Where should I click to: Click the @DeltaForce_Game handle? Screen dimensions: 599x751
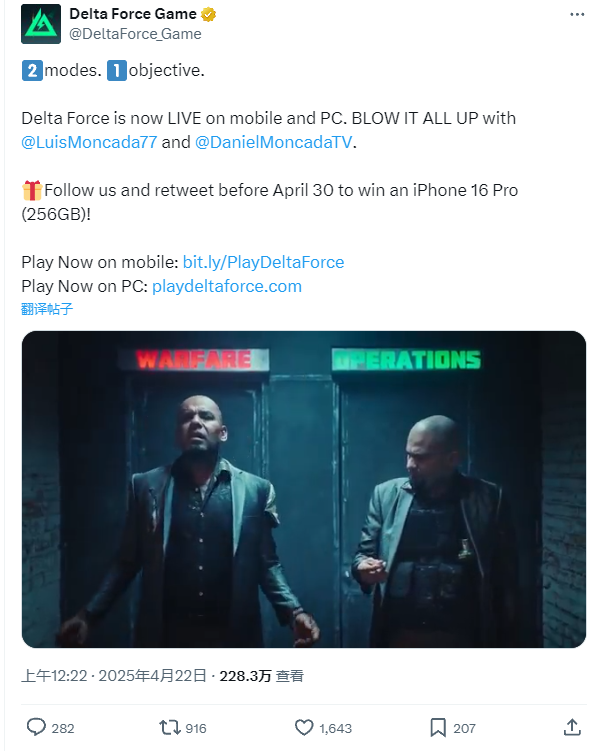[x=136, y=34]
